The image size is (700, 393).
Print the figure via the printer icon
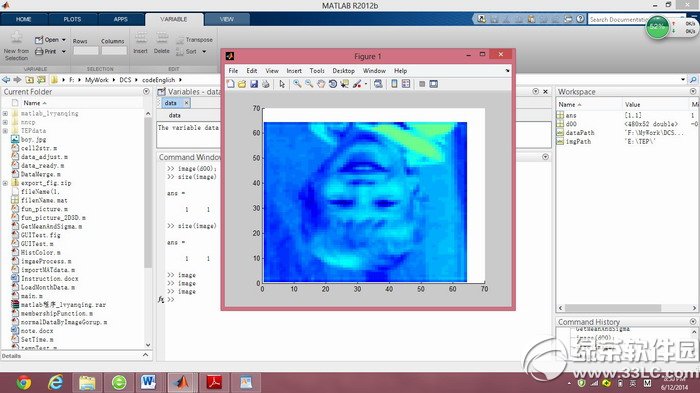click(266, 84)
